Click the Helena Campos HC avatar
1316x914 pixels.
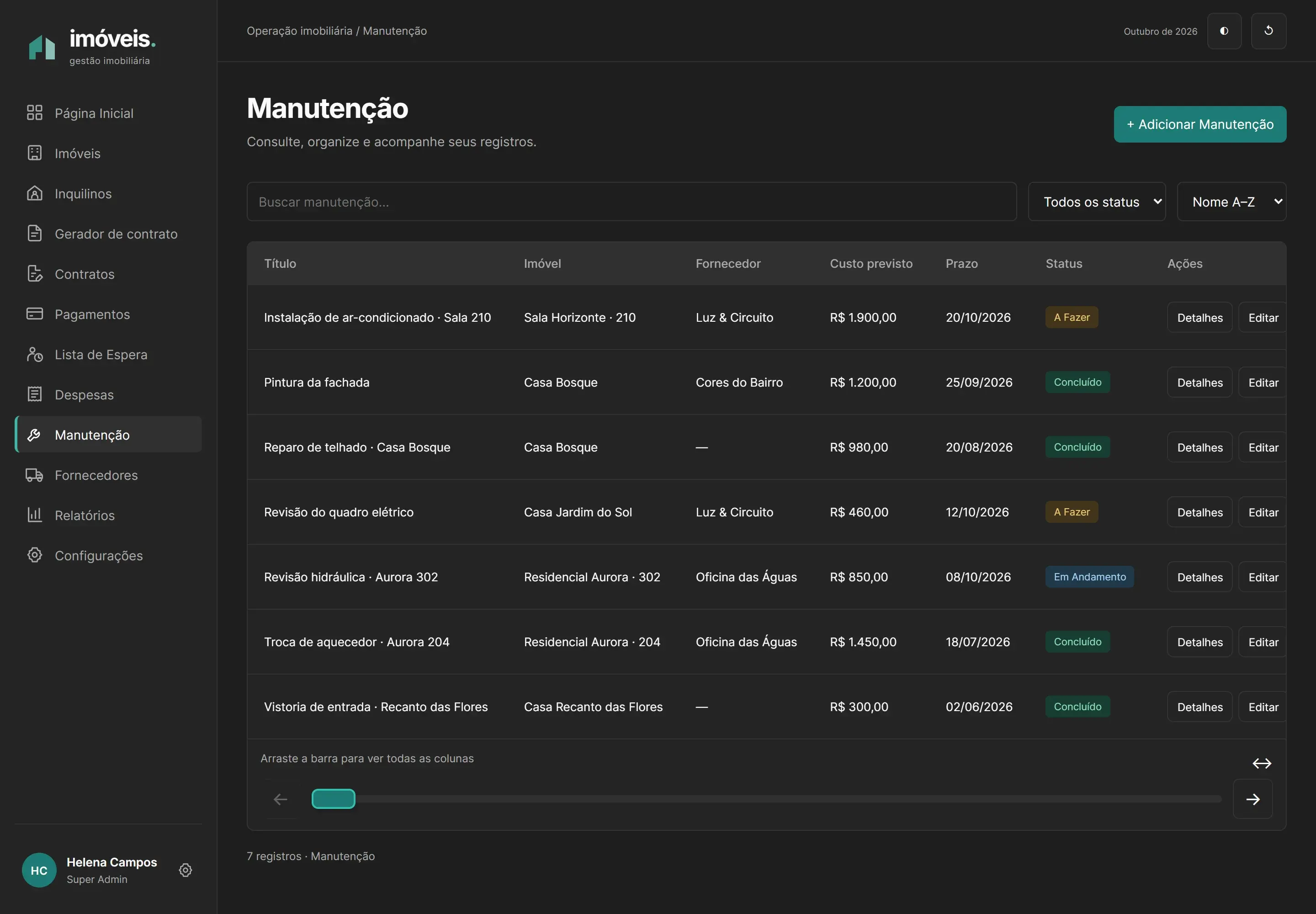click(x=39, y=870)
